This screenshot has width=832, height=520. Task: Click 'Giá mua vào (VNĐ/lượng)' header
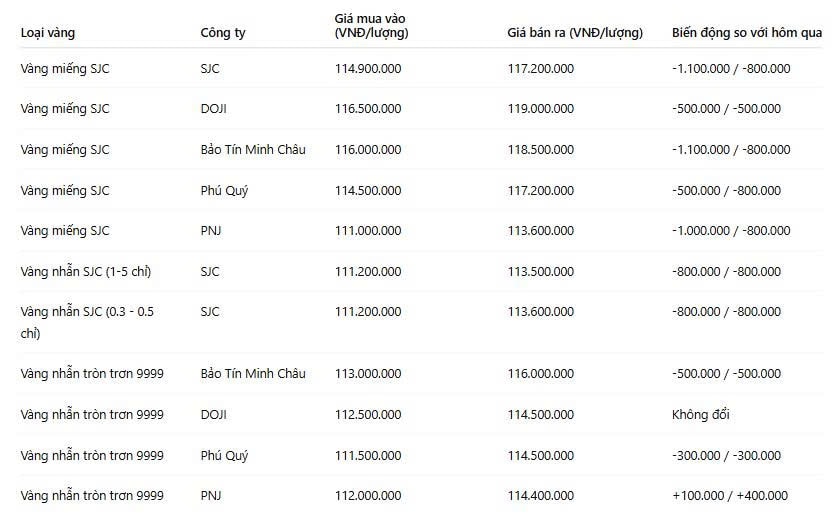[x=371, y=25]
